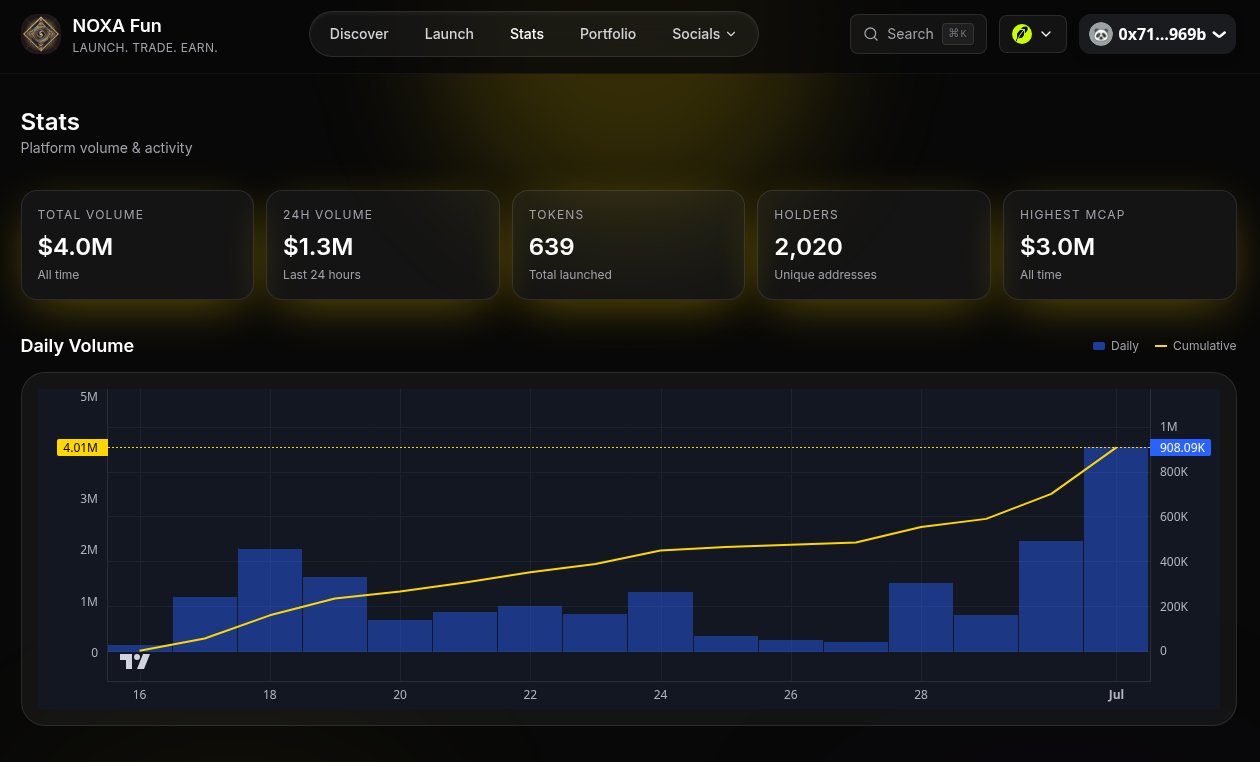The image size is (1260, 762).
Task: Click the Highest Mcap stat card
Action: [x=1120, y=245]
